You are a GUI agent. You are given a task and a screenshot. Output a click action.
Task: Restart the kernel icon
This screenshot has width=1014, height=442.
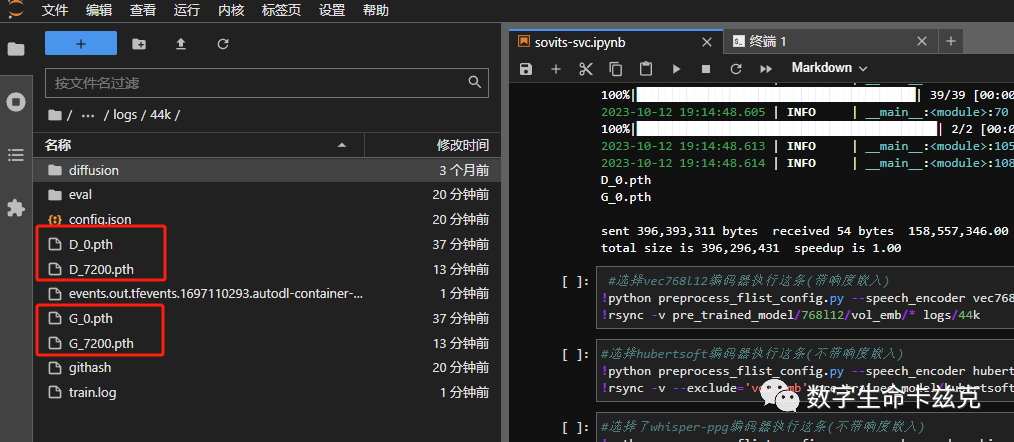736,69
